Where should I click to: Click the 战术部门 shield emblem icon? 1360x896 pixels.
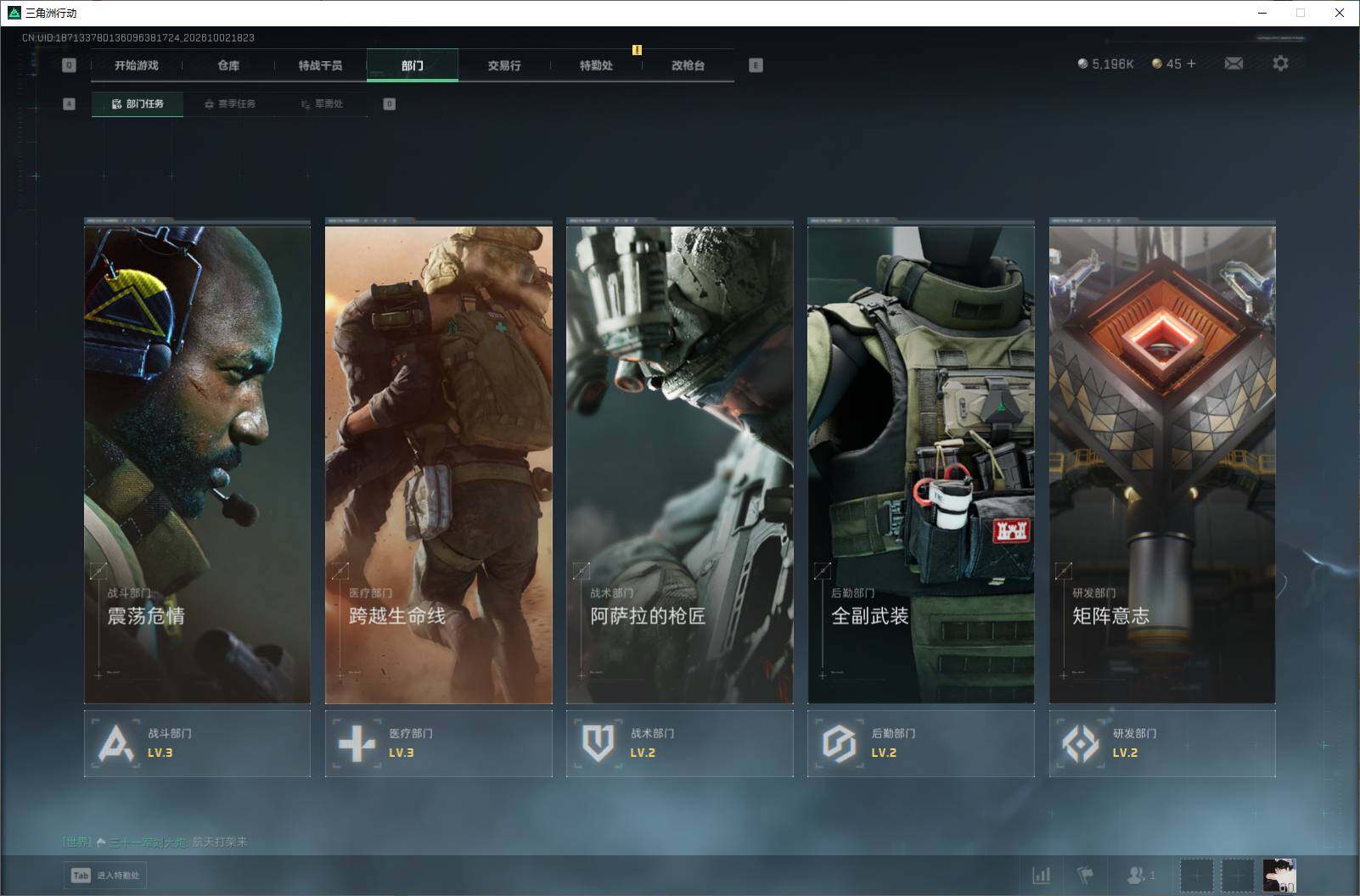[598, 744]
